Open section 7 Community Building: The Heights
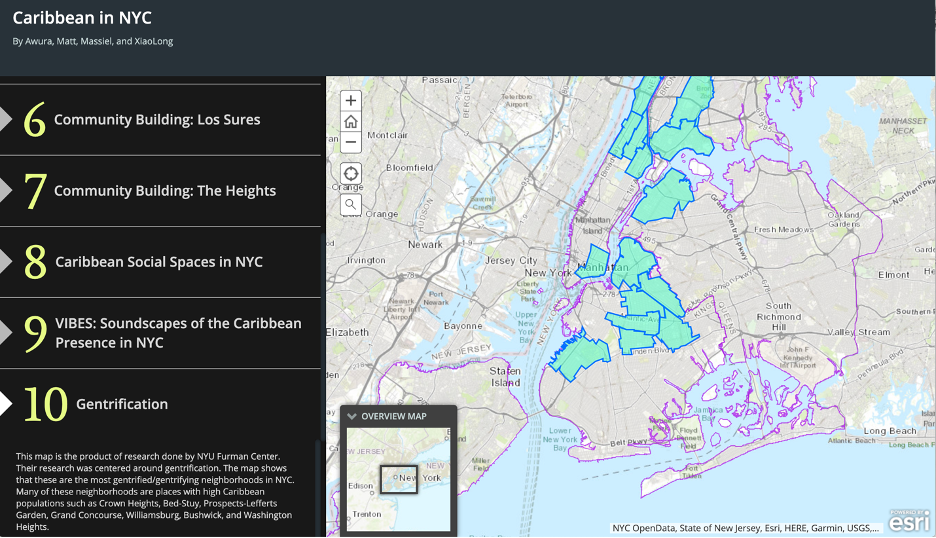 (160, 191)
